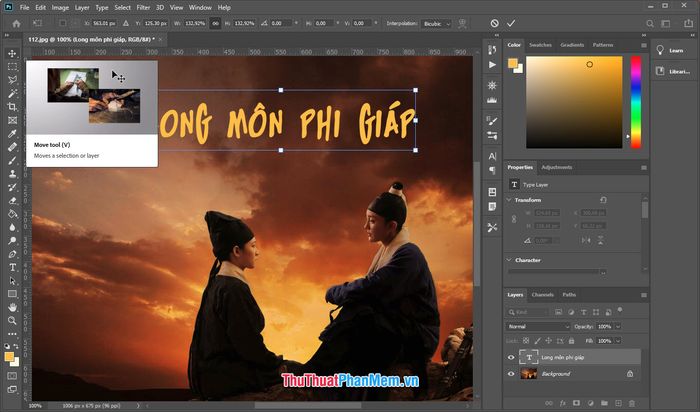Collapse the Character section in Properties
The height and width of the screenshot is (412, 700).
[x=509, y=259]
